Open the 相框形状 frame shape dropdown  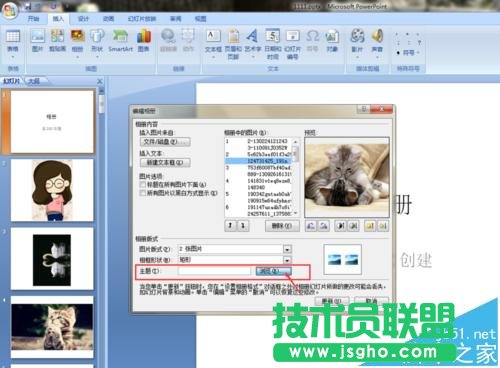(x=287, y=260)
